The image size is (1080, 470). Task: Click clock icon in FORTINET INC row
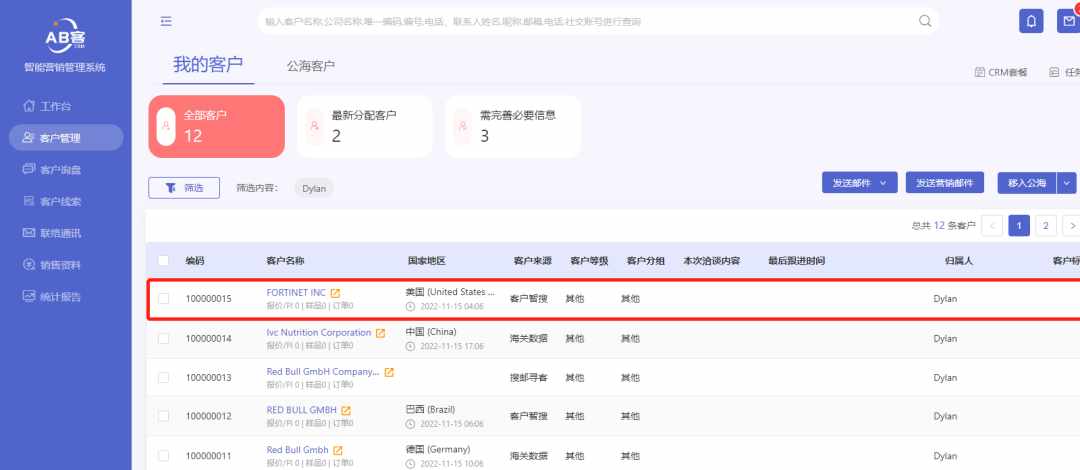[x=411, y=307]
